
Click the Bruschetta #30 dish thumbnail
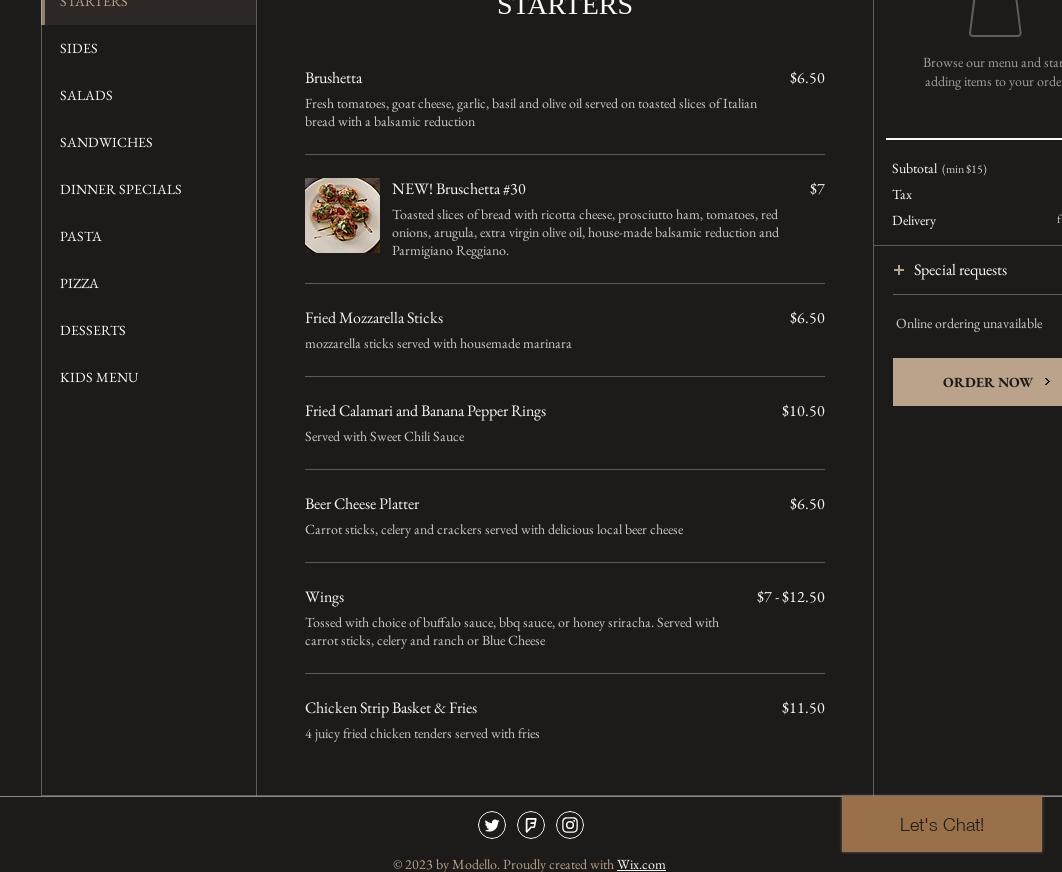[342, 215]
